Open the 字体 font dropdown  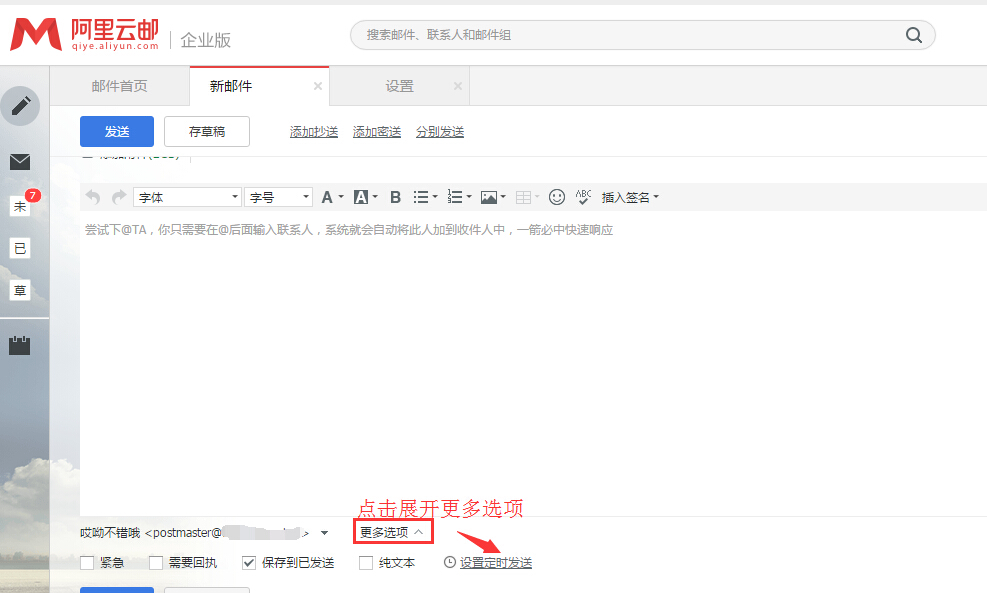click(187, 197)
